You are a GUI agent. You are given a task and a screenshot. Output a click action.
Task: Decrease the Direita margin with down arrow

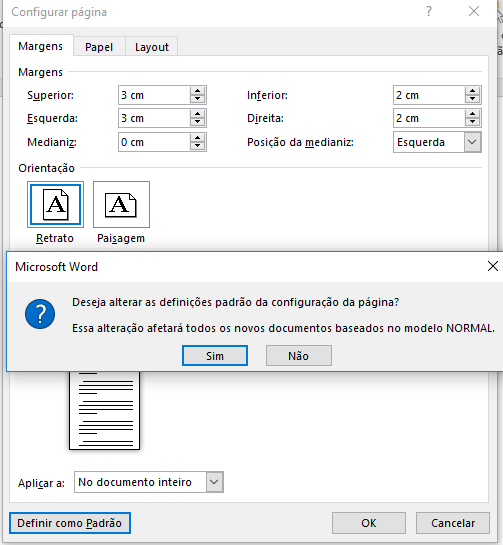[472, 122]
